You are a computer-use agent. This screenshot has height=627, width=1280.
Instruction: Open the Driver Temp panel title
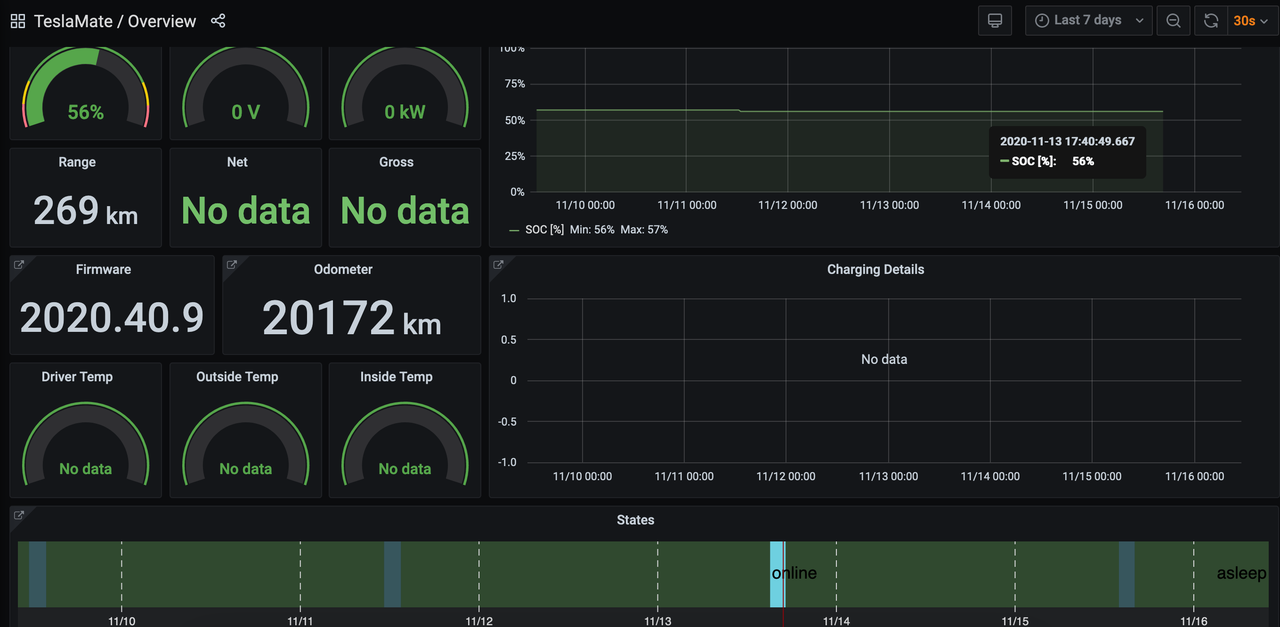tap(77, 377)
